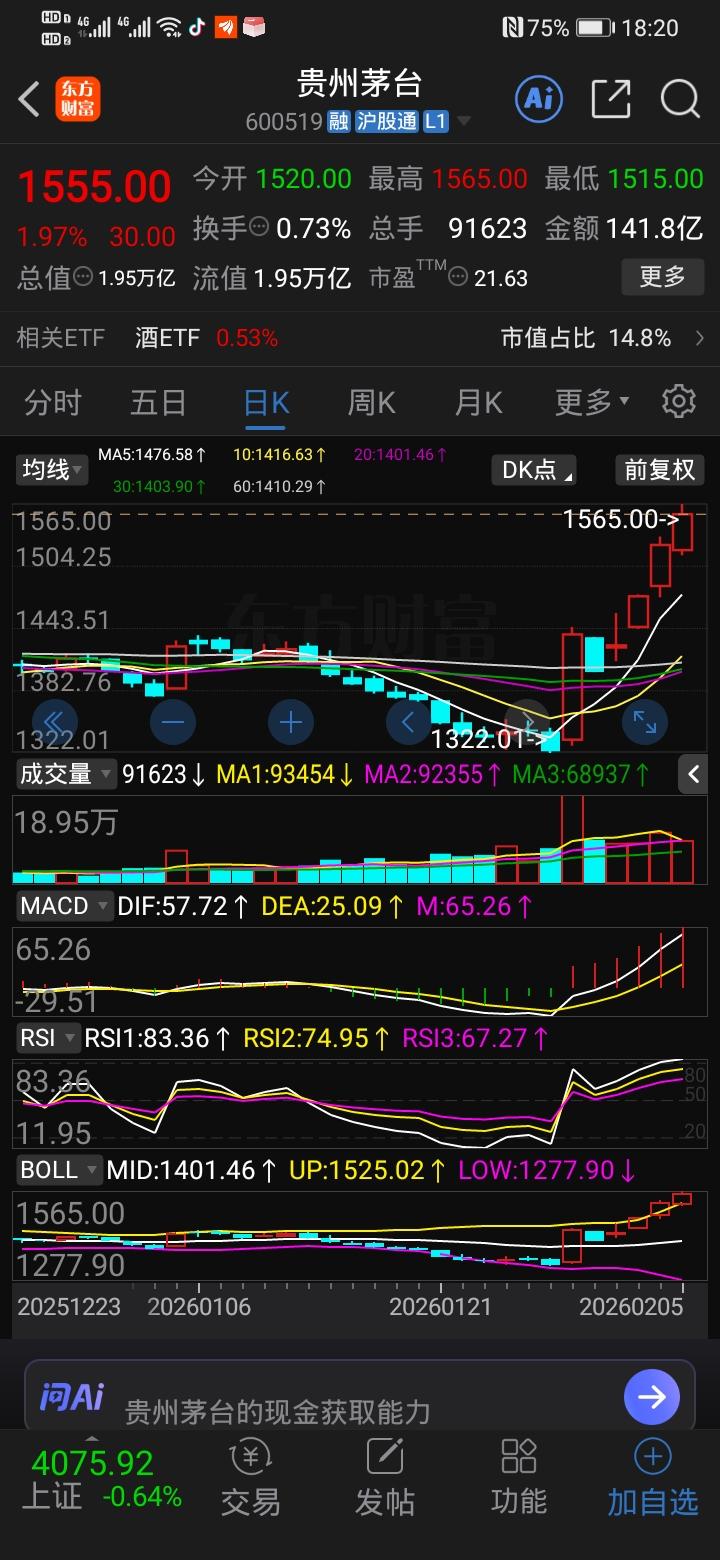720x1560 pixels.
Task: Open the 东方财富 logo badge
Action: (78, 99)
